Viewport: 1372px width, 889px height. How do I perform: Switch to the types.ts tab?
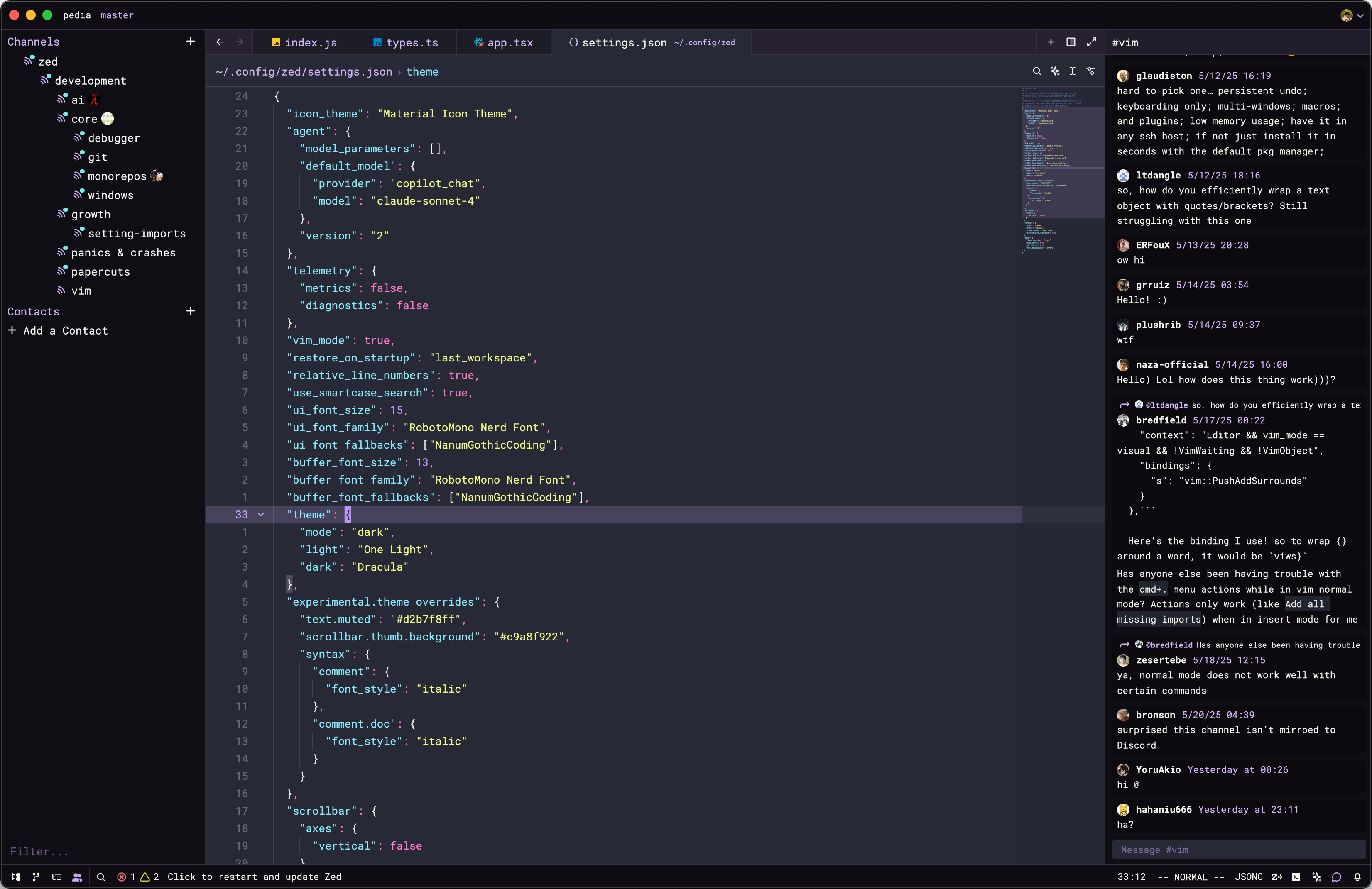(406, 43)
